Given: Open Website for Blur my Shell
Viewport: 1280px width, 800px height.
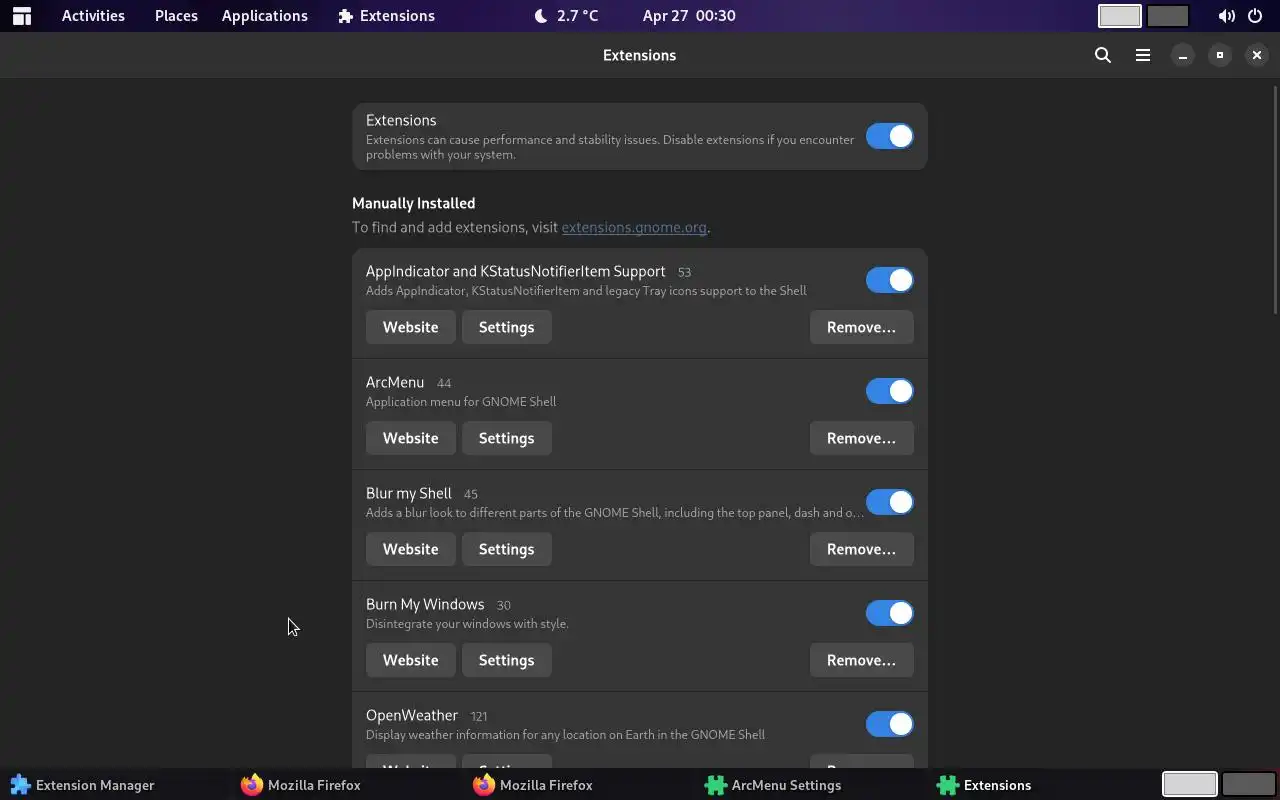Looking at the screenshot, I should click(410, 549).
